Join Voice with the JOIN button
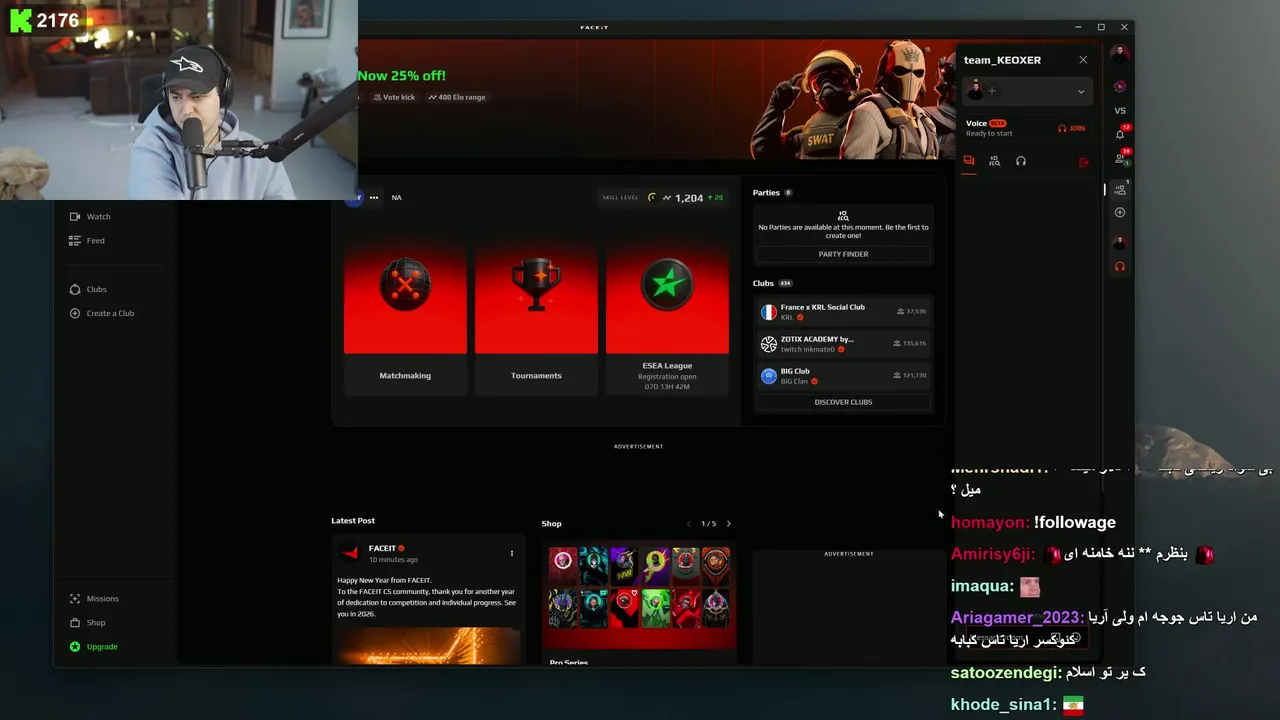1280x720 pixels. [1071, 128]
